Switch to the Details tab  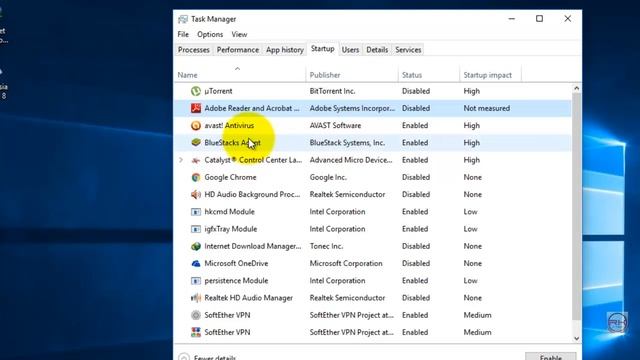coord(377,50)
